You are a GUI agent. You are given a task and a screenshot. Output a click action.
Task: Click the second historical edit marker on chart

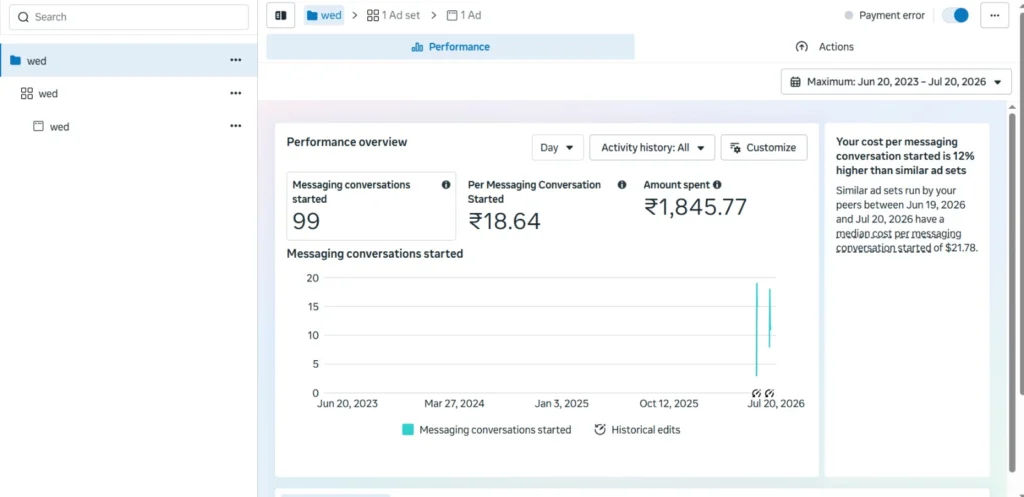769,393
